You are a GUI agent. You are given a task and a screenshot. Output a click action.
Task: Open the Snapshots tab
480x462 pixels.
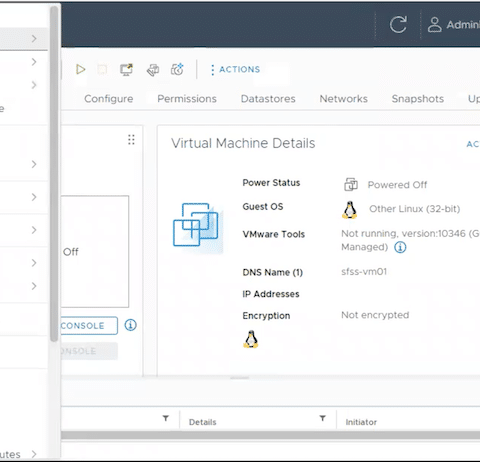click(x=418, y=99)
